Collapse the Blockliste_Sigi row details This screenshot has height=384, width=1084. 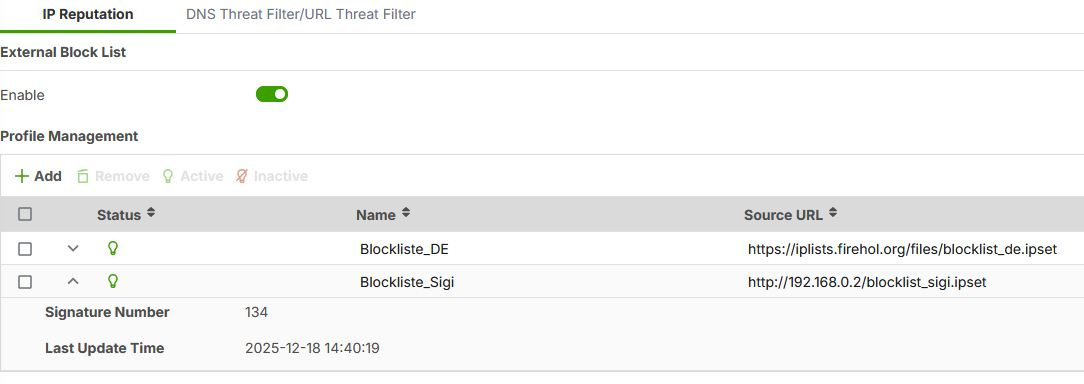coord(73,282)
